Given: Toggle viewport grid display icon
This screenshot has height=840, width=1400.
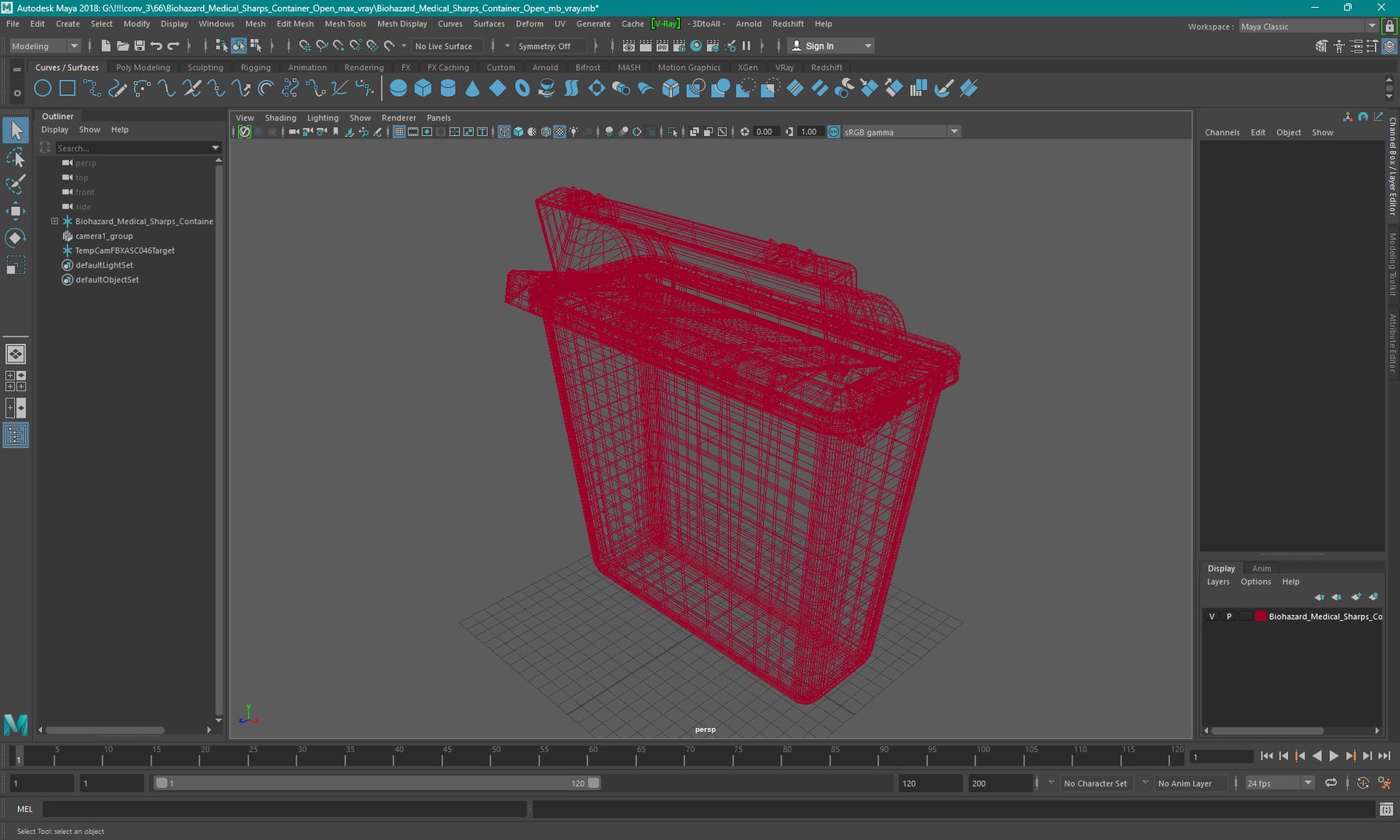Looking at the screenshot, I should [x=399, y=132].
